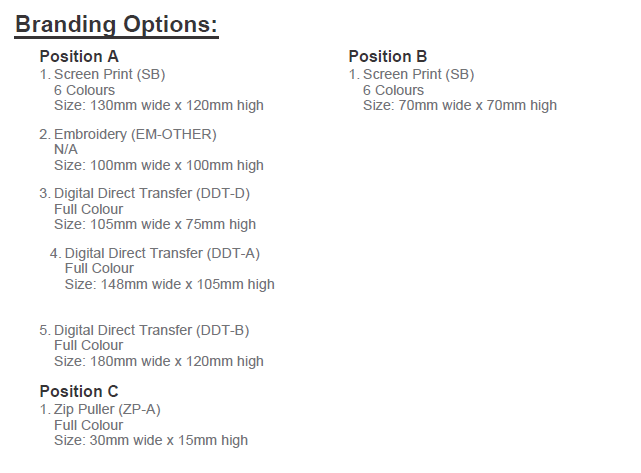Screen dimensions: 641x473
Task: Click the 100mm wide x 100mm high size
Action: (x=159, y=165)
